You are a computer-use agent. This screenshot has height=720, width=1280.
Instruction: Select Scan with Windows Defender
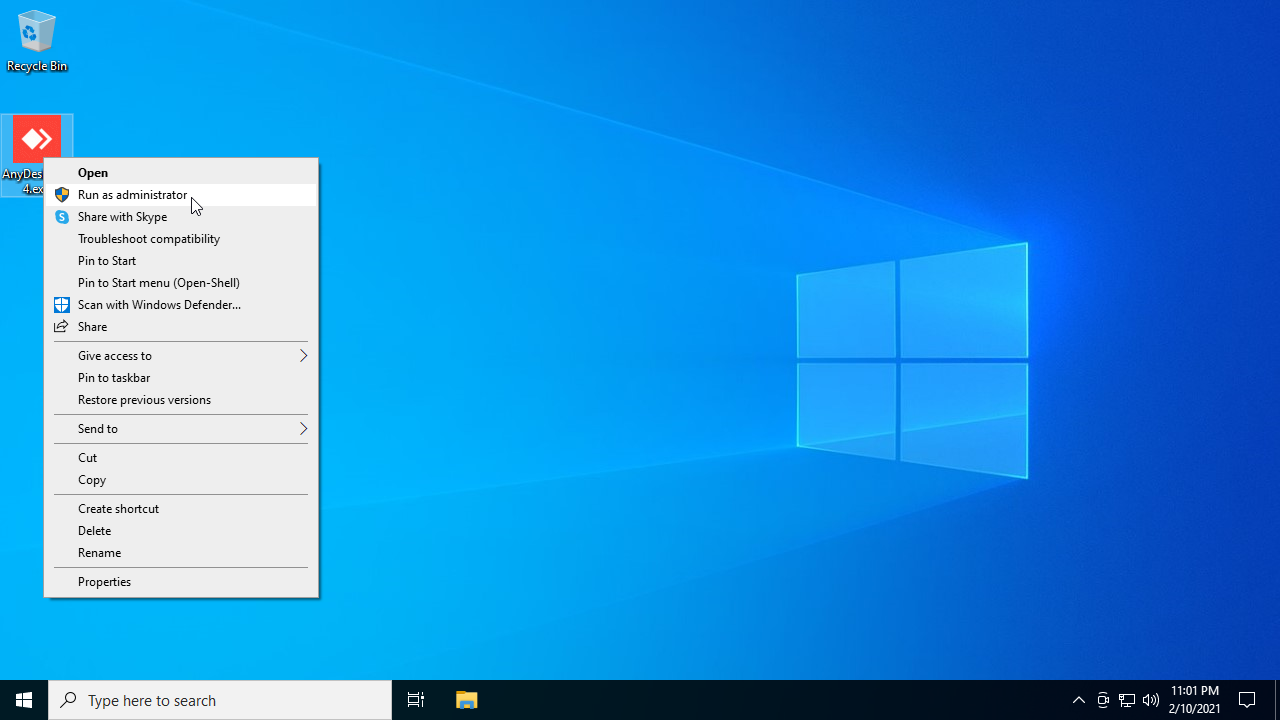[x=159, y=305]
